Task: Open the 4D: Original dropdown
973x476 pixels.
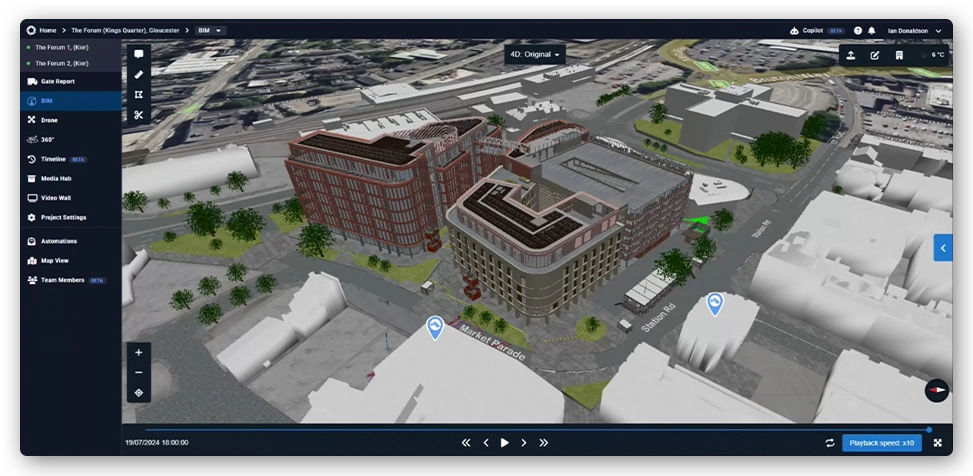Action: click(534, 55)
